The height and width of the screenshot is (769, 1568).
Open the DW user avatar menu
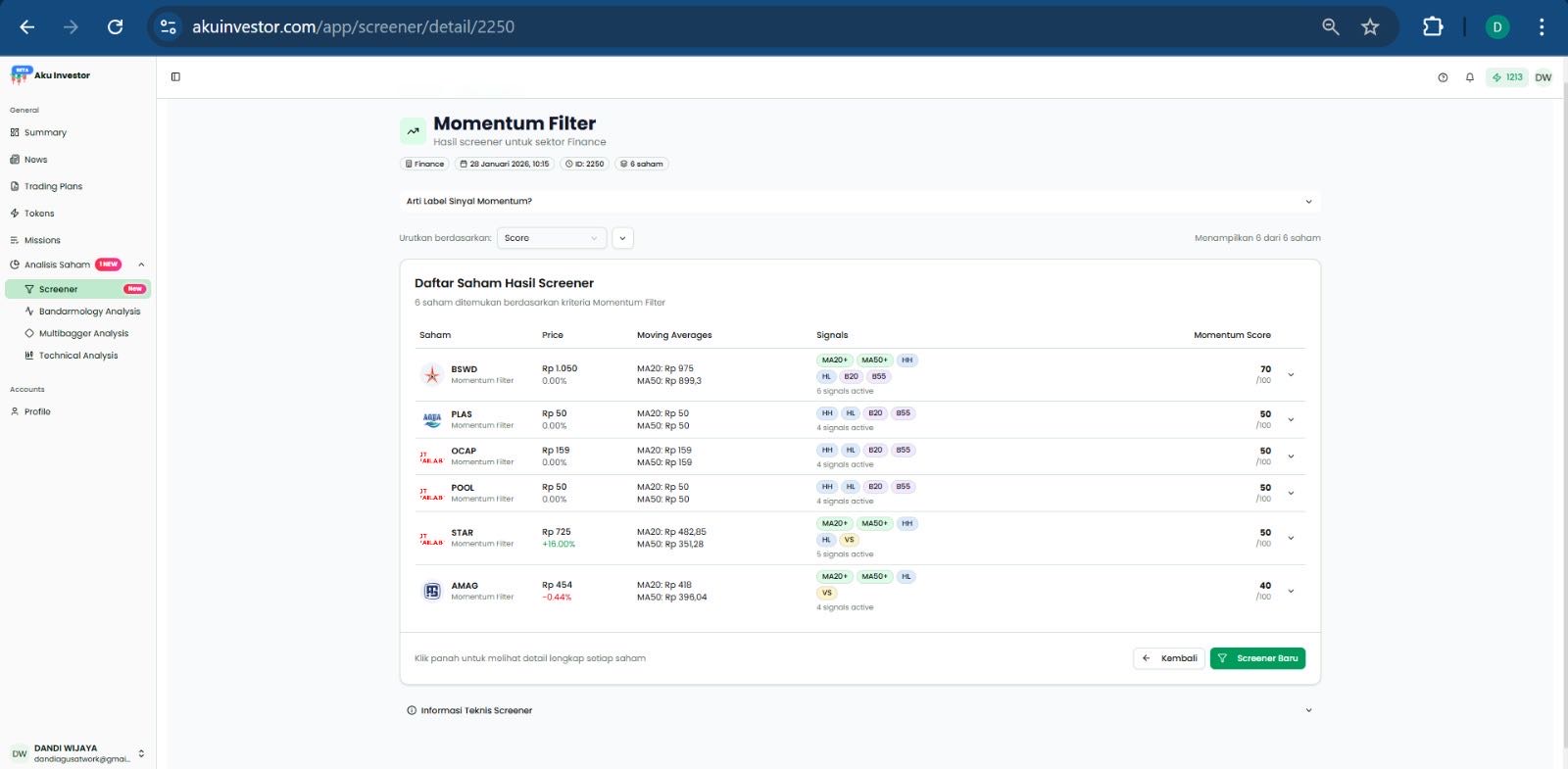point(1543,77)
